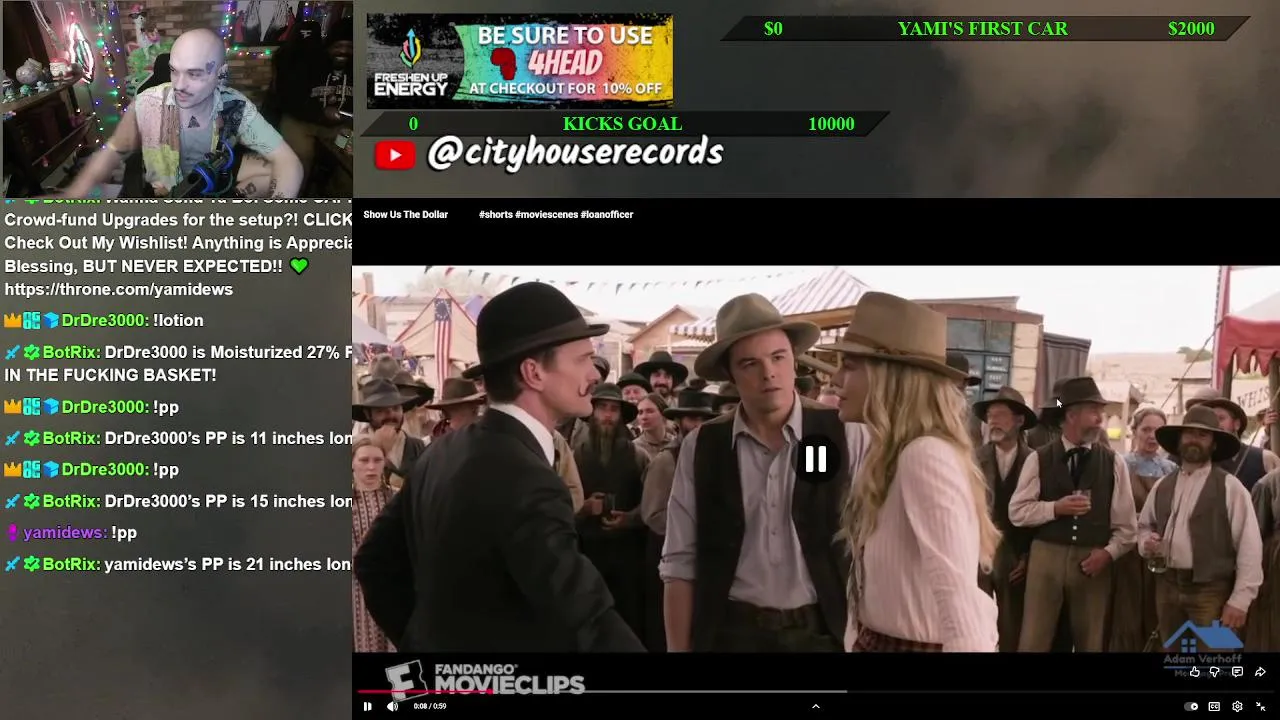Click the $2000 goal amount
This screenshot has height=720, width=1280.
1191,28
